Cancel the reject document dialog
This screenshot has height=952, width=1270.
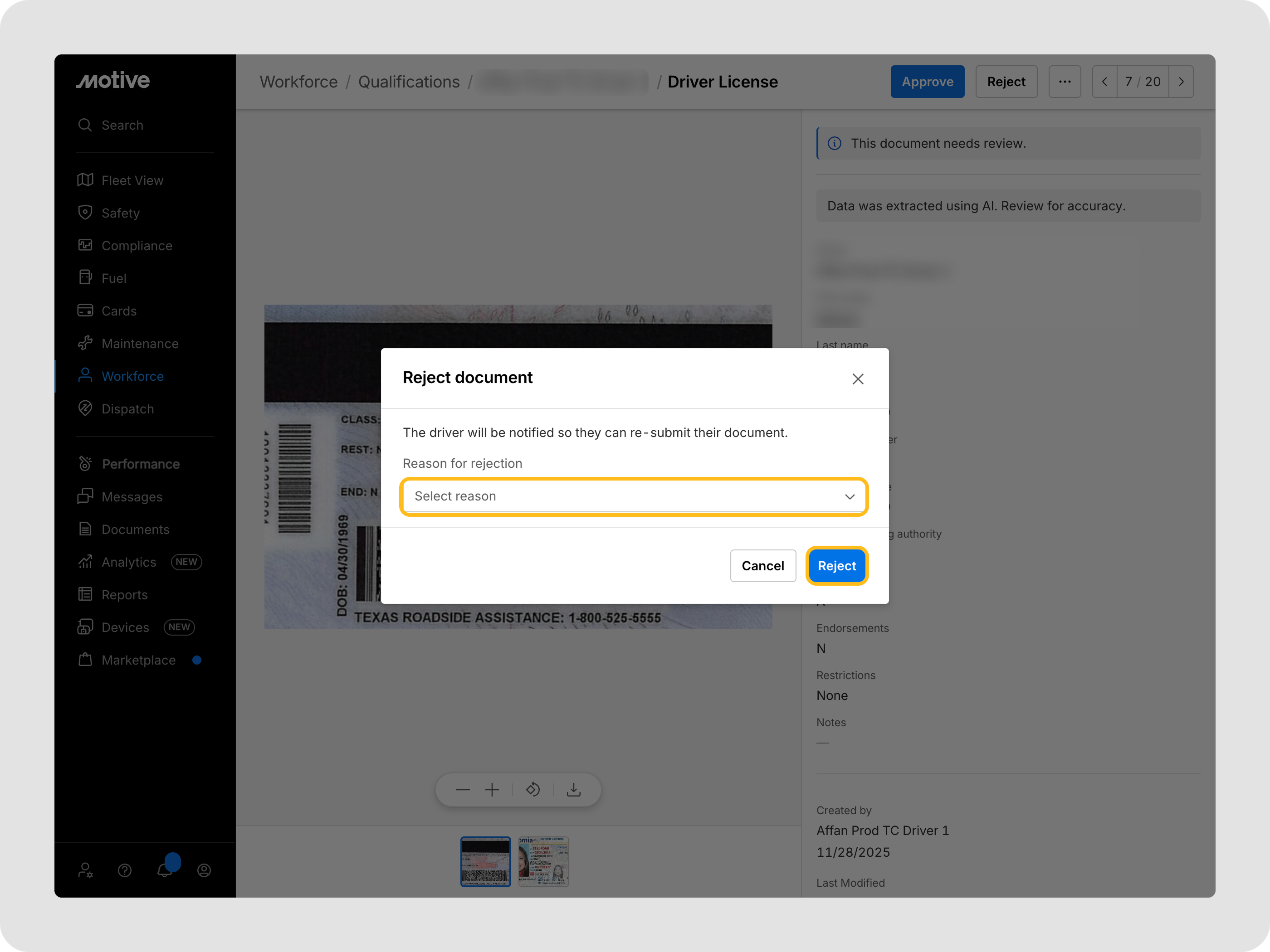click(762, 566)
